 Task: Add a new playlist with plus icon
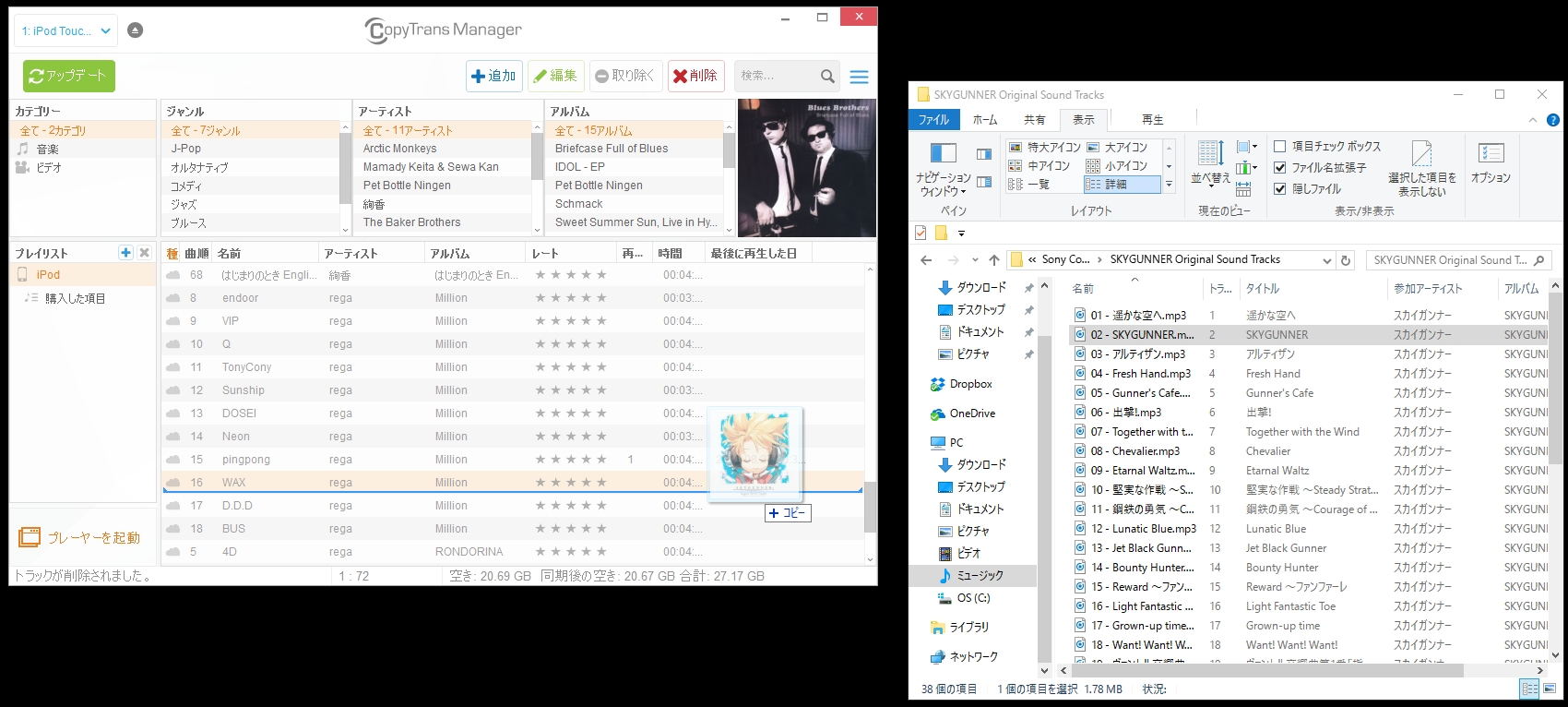coord(125,253)
